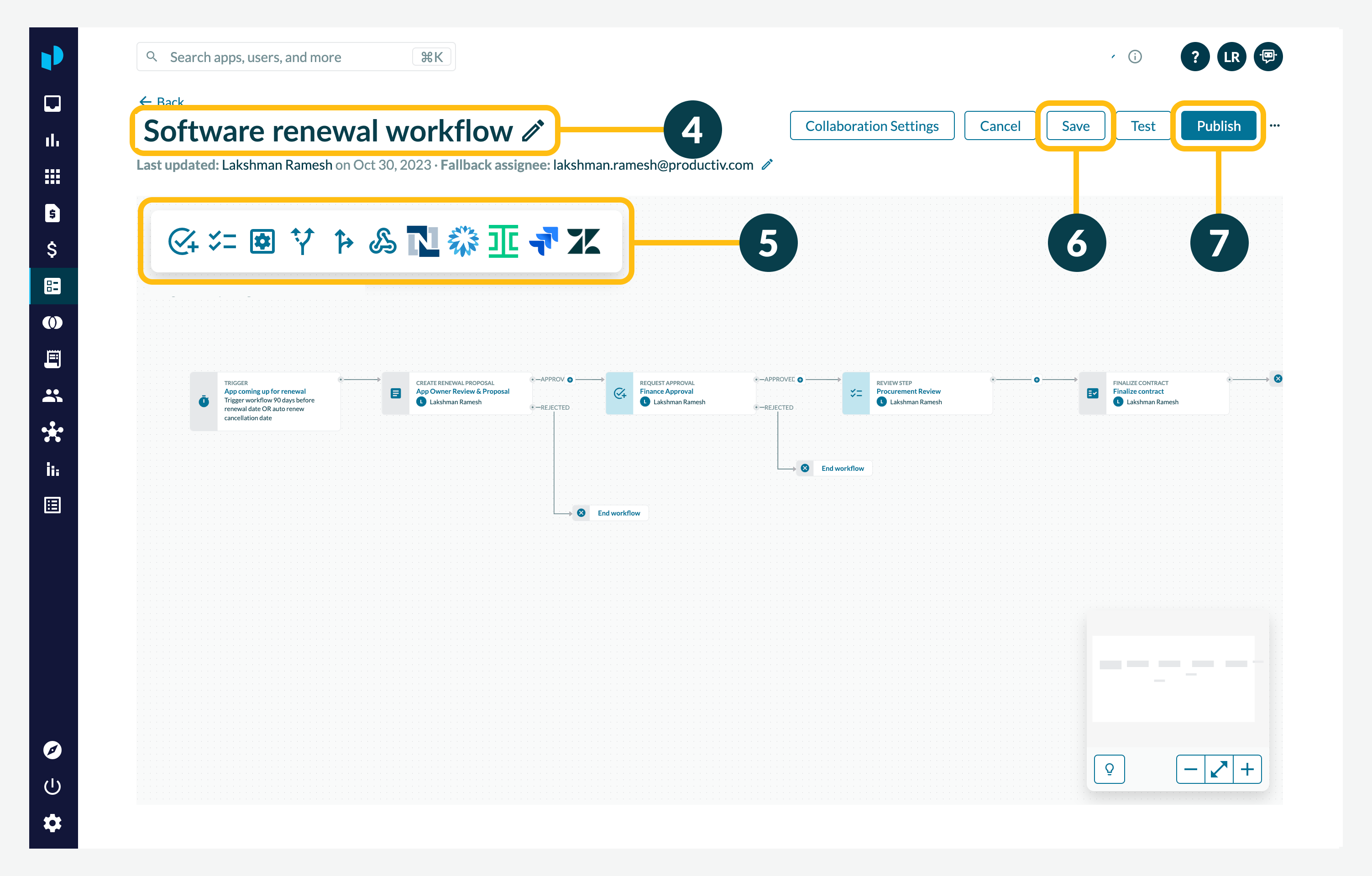Edit the fallback assignee email
The height and width of the screenshot is (876, 1372).
[767, 165]
